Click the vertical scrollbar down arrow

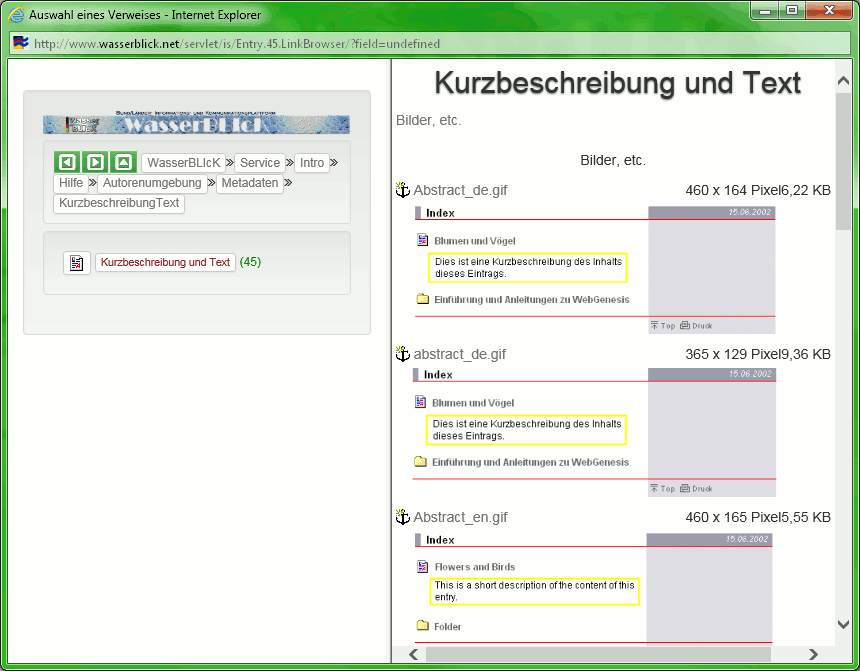tap(843, 624)
